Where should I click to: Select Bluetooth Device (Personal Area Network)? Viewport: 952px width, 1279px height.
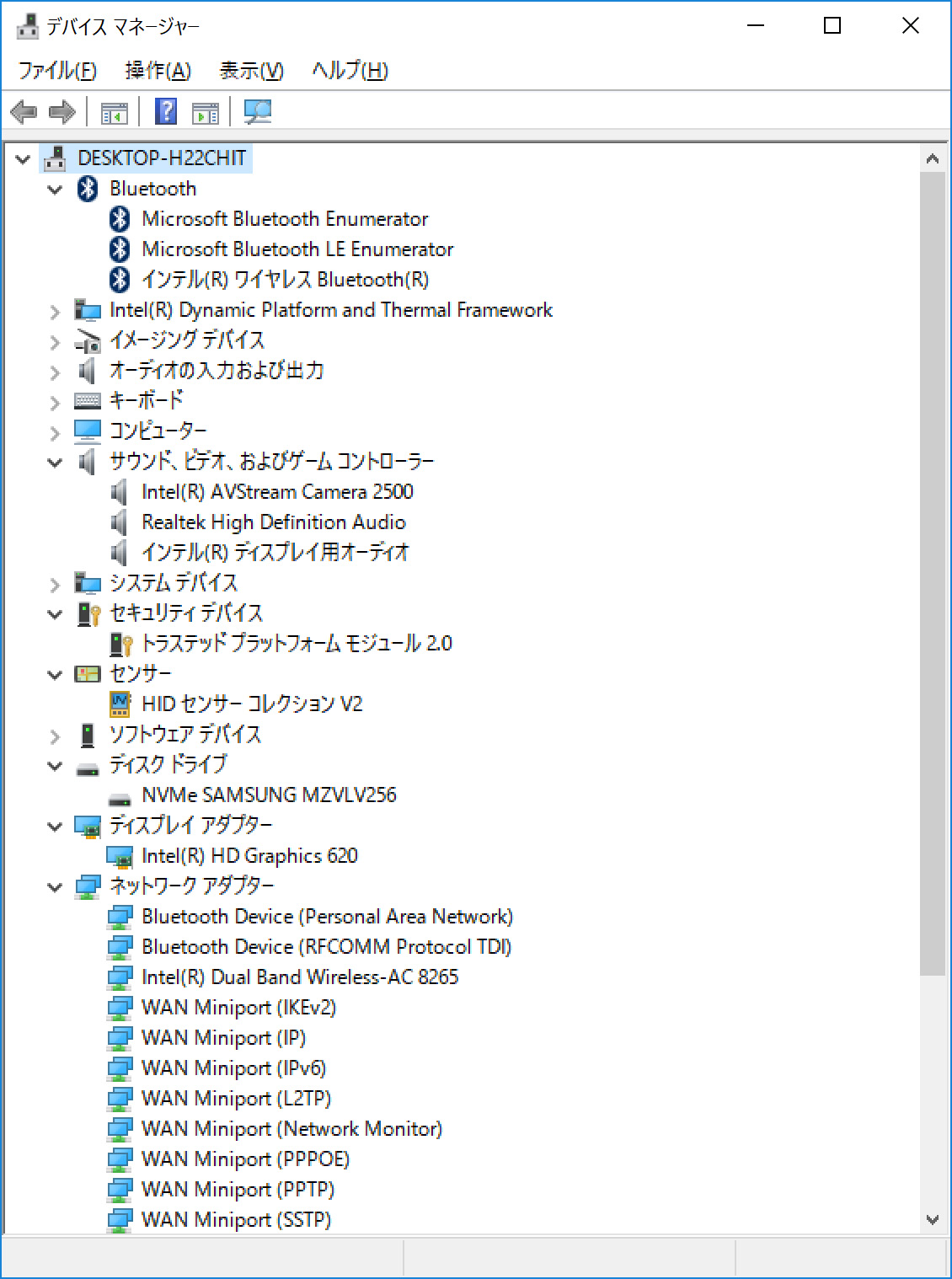tap(327, 917)
